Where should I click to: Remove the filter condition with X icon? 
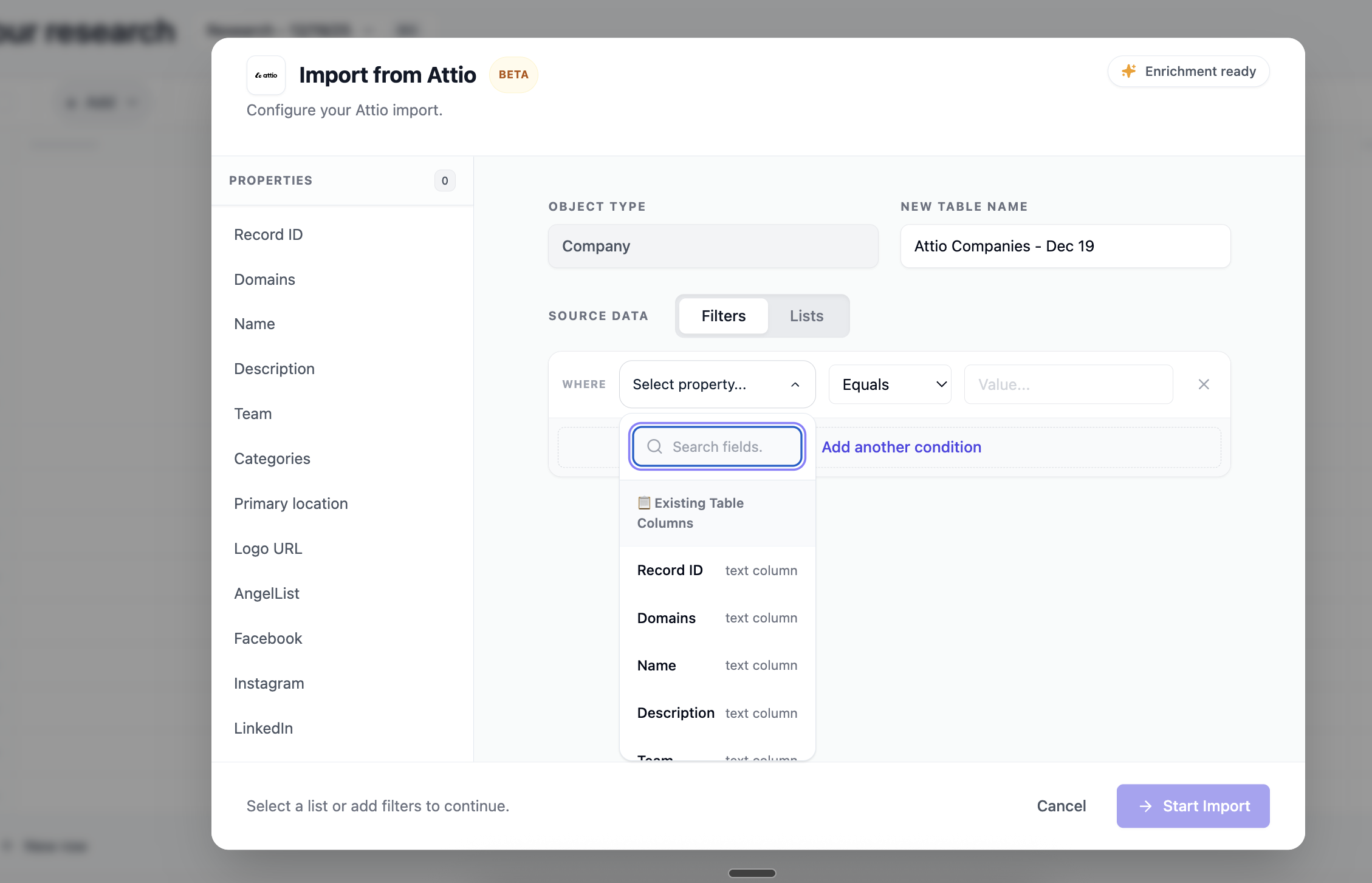(1204, 384)
